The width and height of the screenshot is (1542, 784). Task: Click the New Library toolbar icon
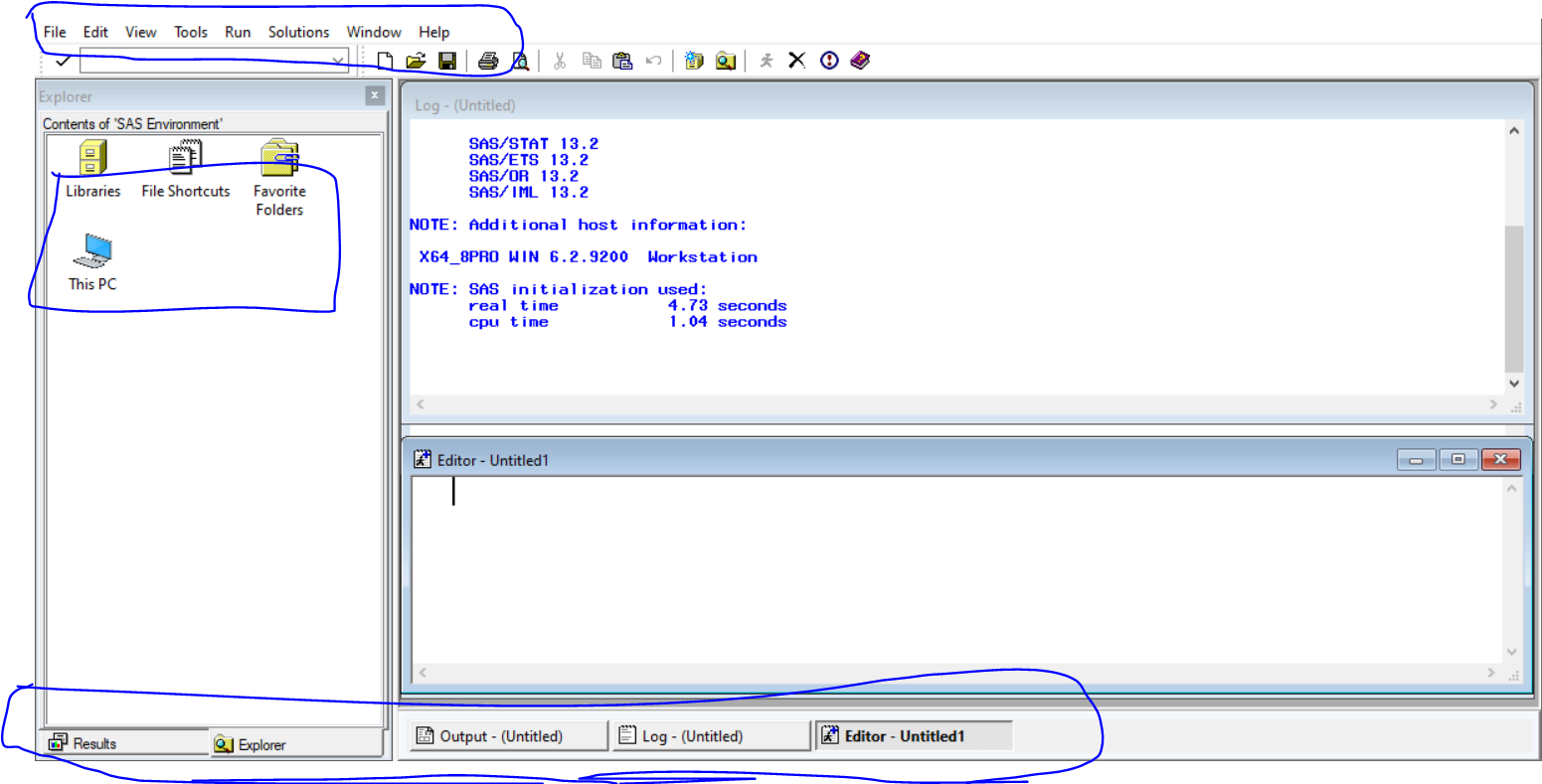pyautogui.click(x=694, y=62)
